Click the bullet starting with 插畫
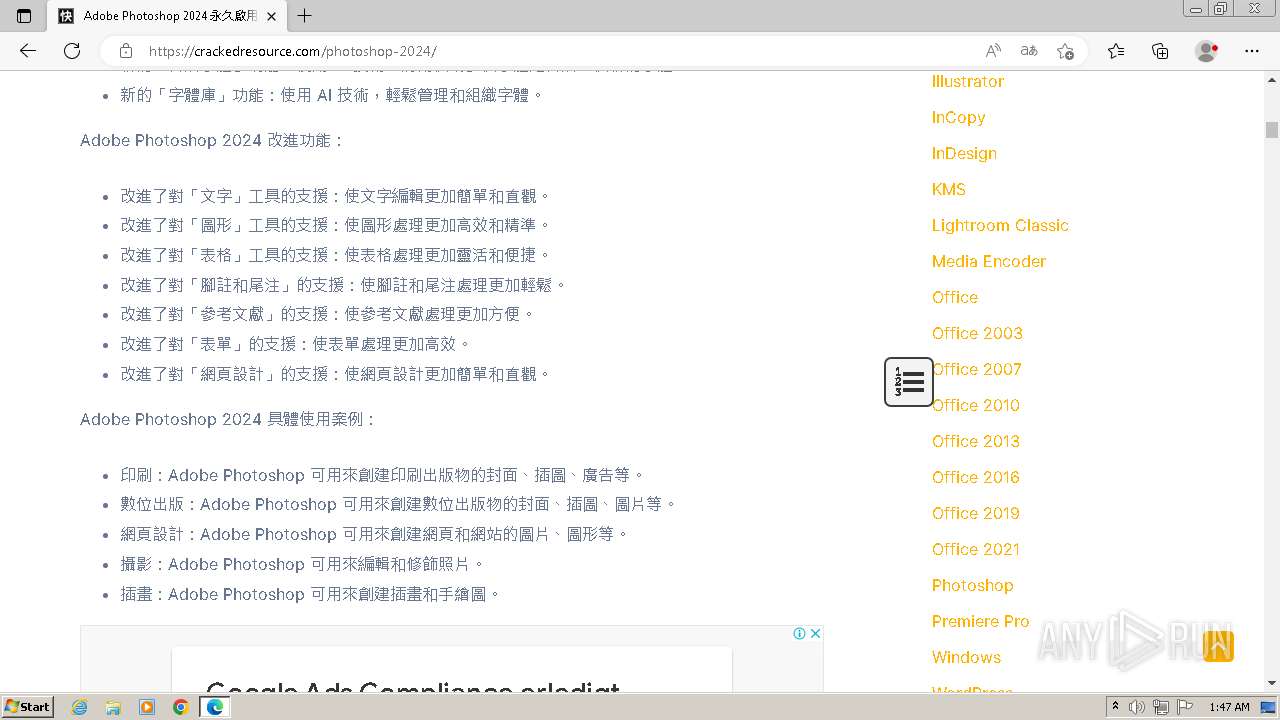Screen dimensions: 1280x720 tap(311, 594)
